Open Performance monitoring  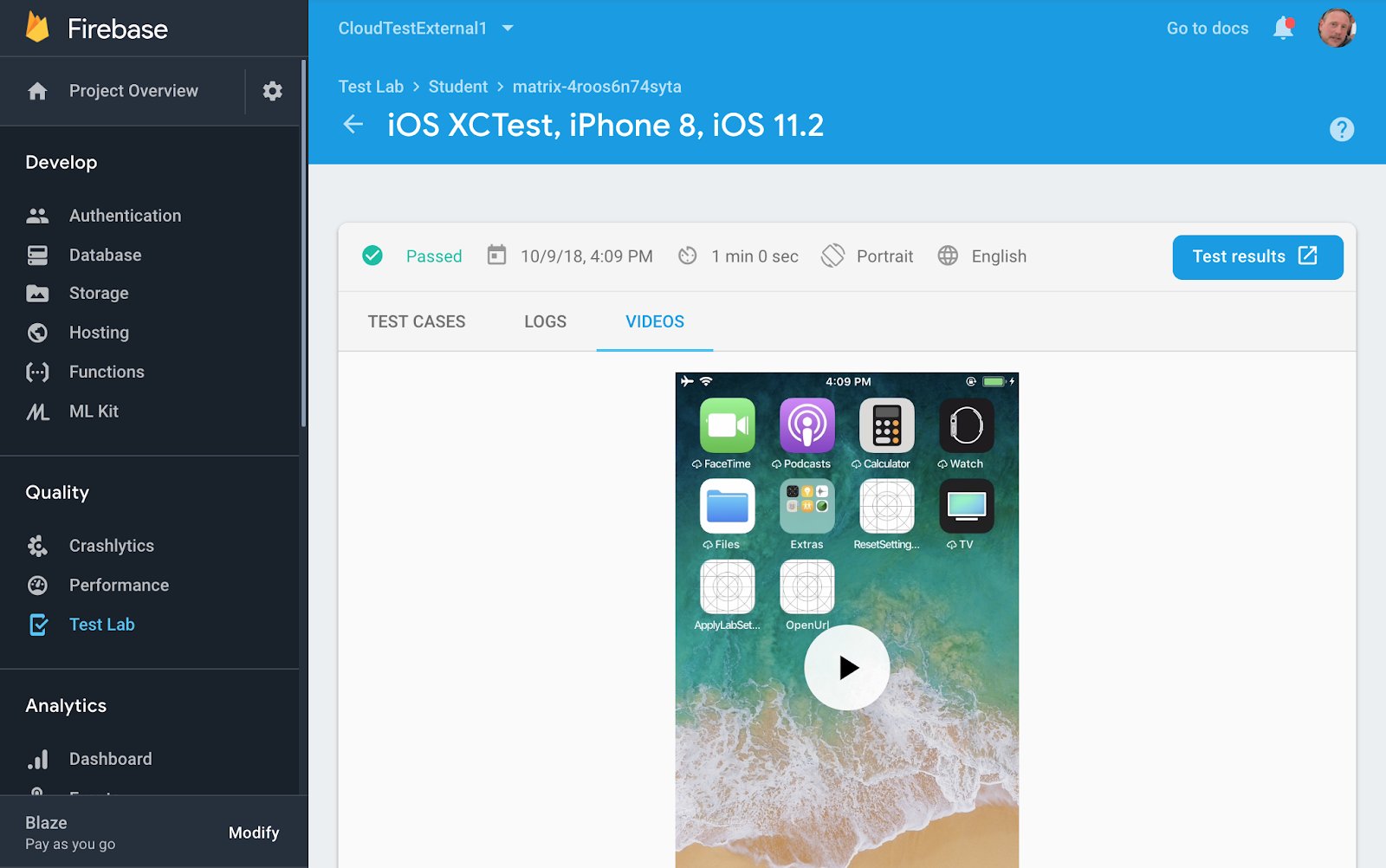(x=119, y=586)
